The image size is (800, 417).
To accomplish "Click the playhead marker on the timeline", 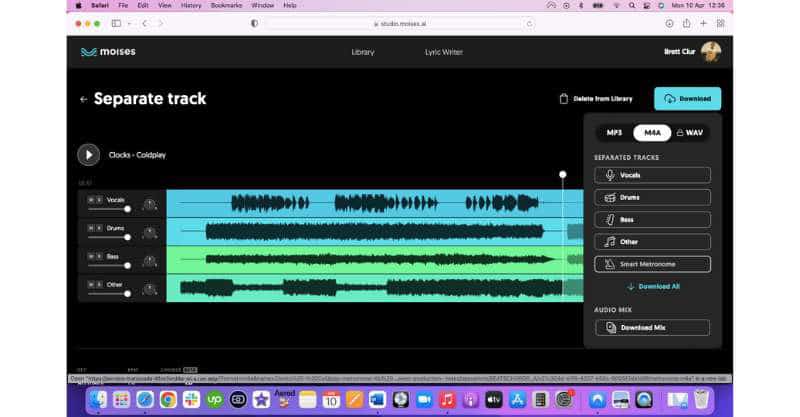I will [563, 175].
